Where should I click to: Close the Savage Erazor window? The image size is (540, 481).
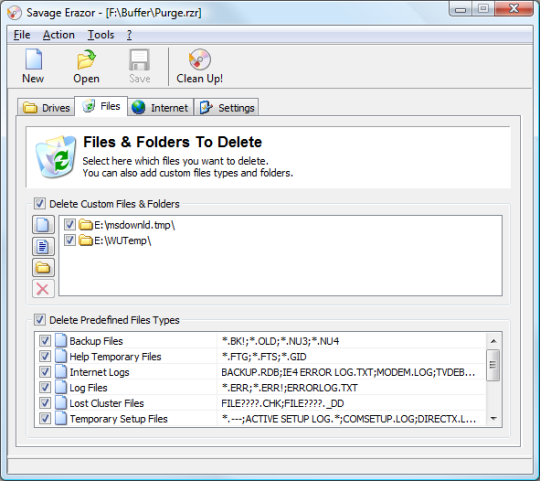(514, 9)
